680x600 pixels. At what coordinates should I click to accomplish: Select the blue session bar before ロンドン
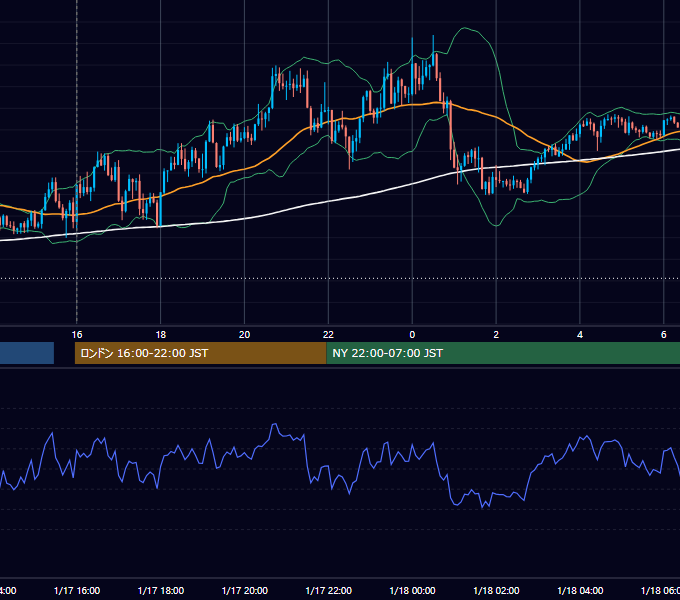point(27,353)
